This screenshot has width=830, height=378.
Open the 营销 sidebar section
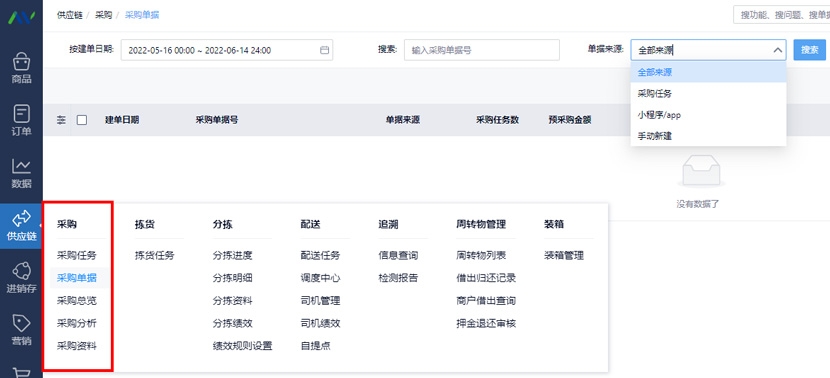click(x=21, y=330)
